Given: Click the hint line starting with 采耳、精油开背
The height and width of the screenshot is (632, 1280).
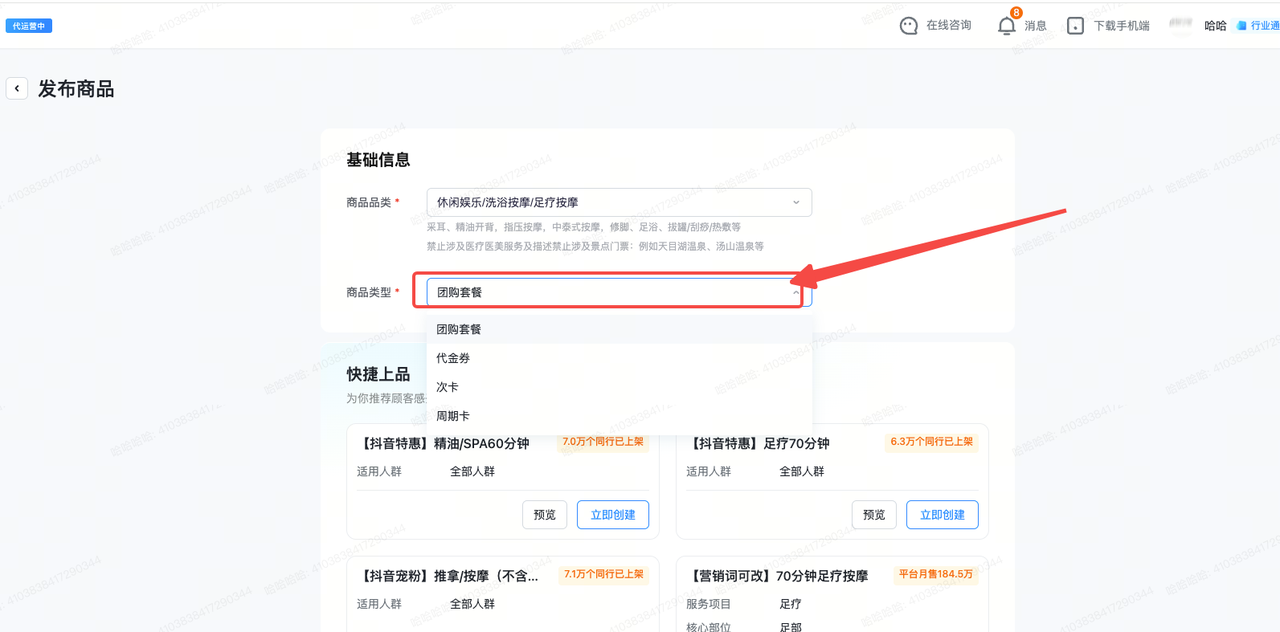Looking at the screenshot, I should click(584, 227).
